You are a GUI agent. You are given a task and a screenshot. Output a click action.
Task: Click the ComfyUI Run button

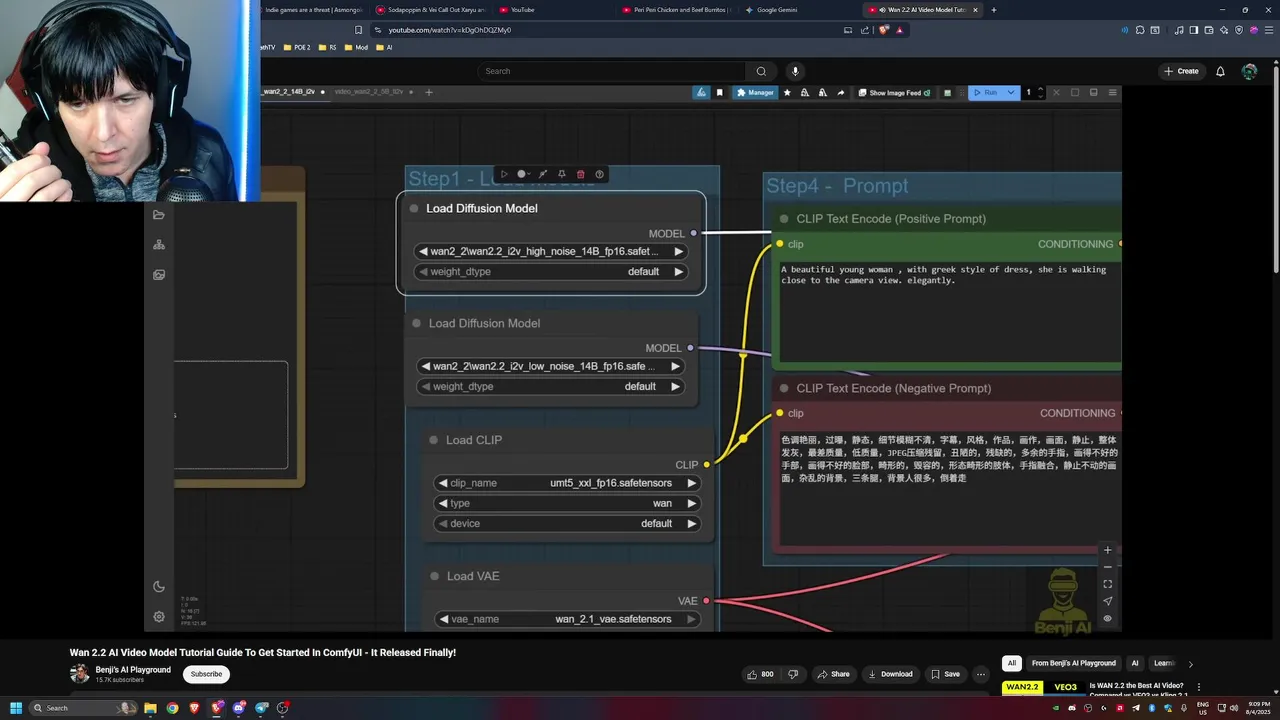tap(985, 92)
